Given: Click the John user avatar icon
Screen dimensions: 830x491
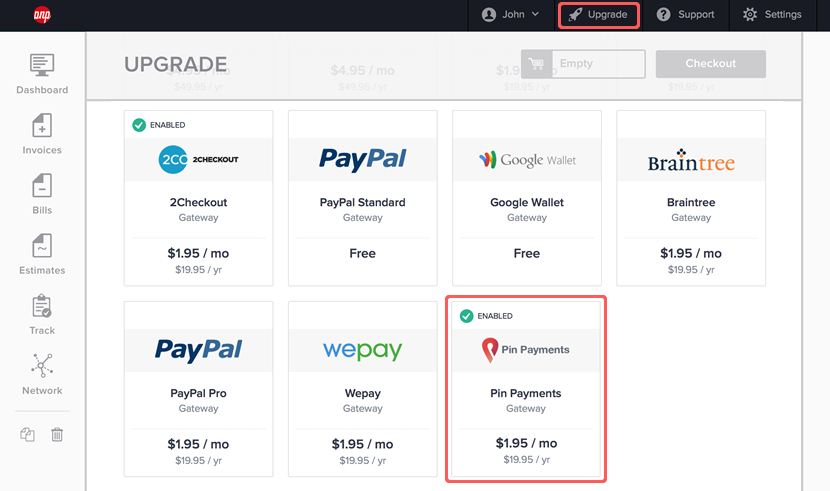Looking at the screenshot, I should [x=489, y=15].
